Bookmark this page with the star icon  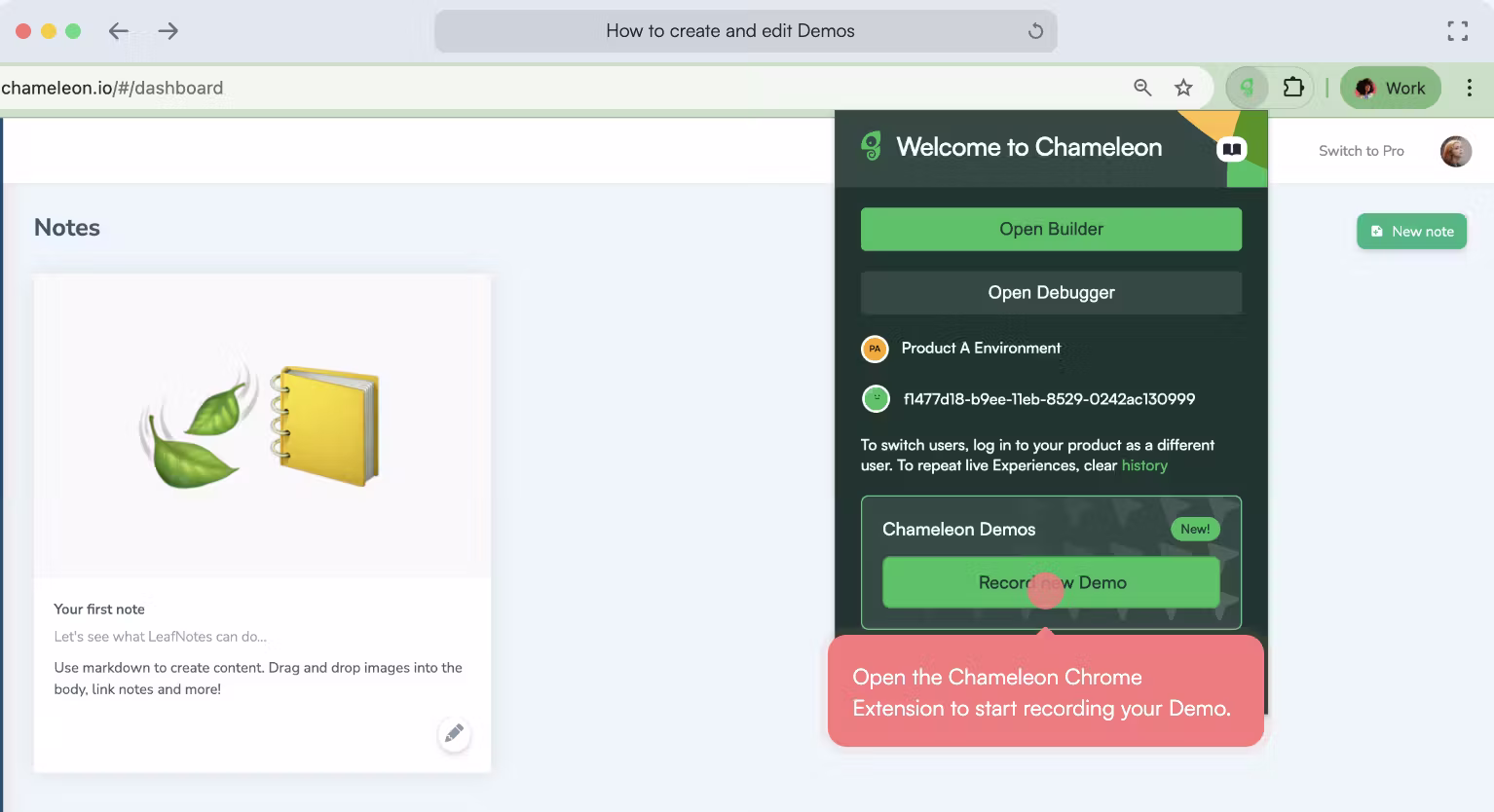point(1183,88)
